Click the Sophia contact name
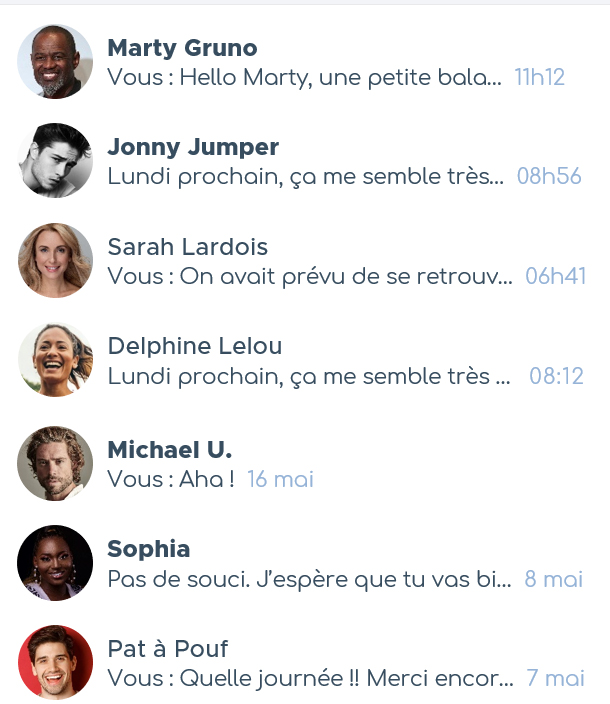Viewport: 610px width, 704px height. tap(149, 549)
